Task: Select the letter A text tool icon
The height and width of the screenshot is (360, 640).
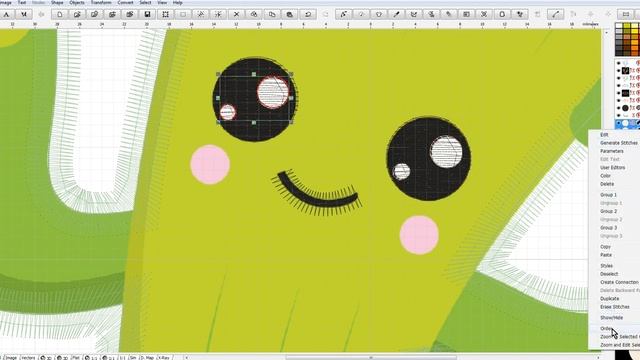Action: click(6, 14)
